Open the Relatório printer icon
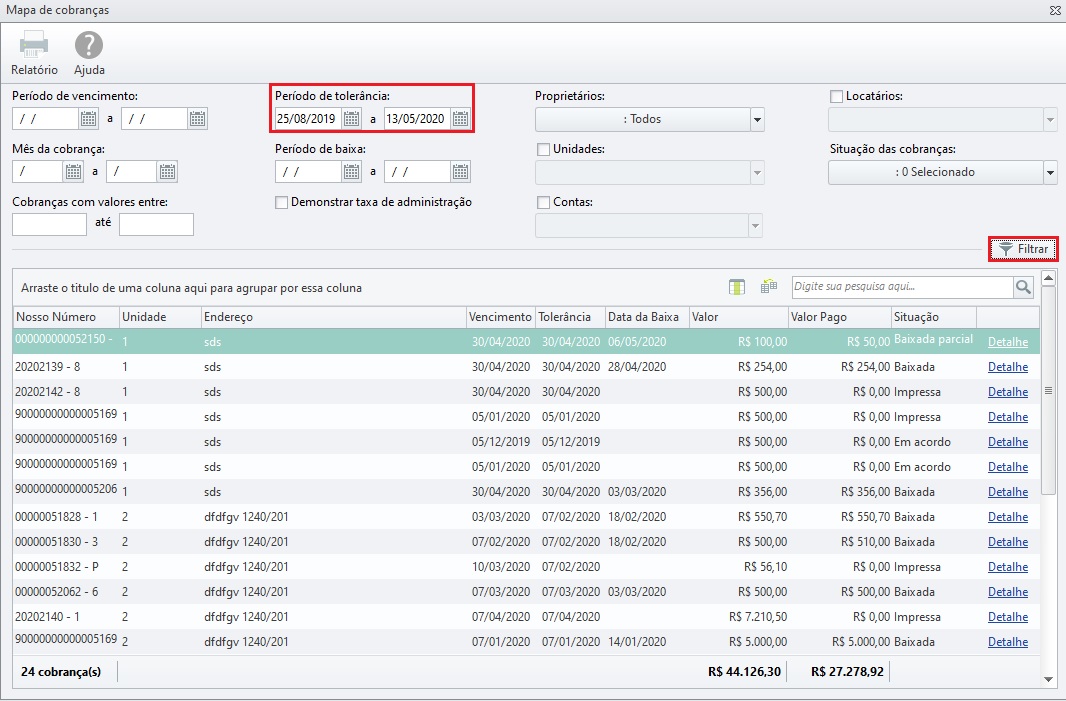Screen dimensions: 1066x701 tap(34, 45)
